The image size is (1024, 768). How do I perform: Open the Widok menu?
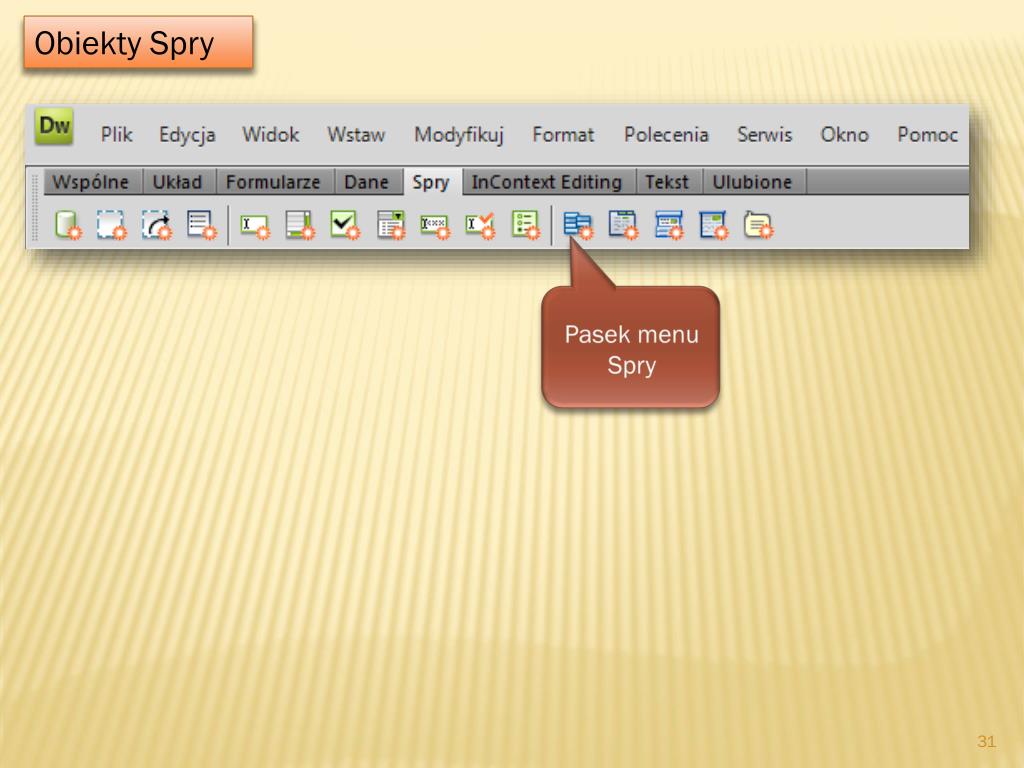pos(270,135)
